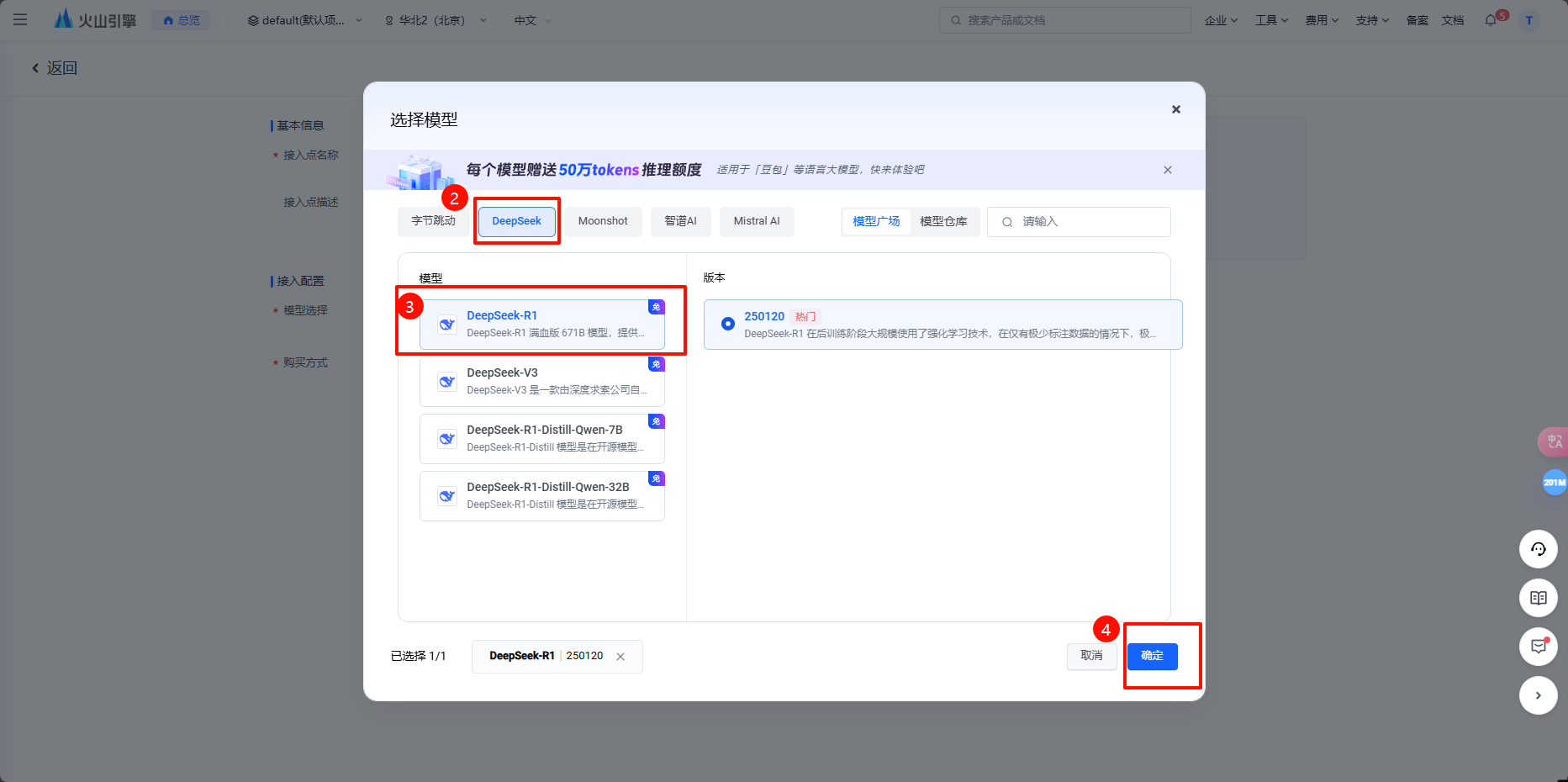Expand the 企业 menu
The height and width of the screenshot is (782, 1568).
(1221, 20)
